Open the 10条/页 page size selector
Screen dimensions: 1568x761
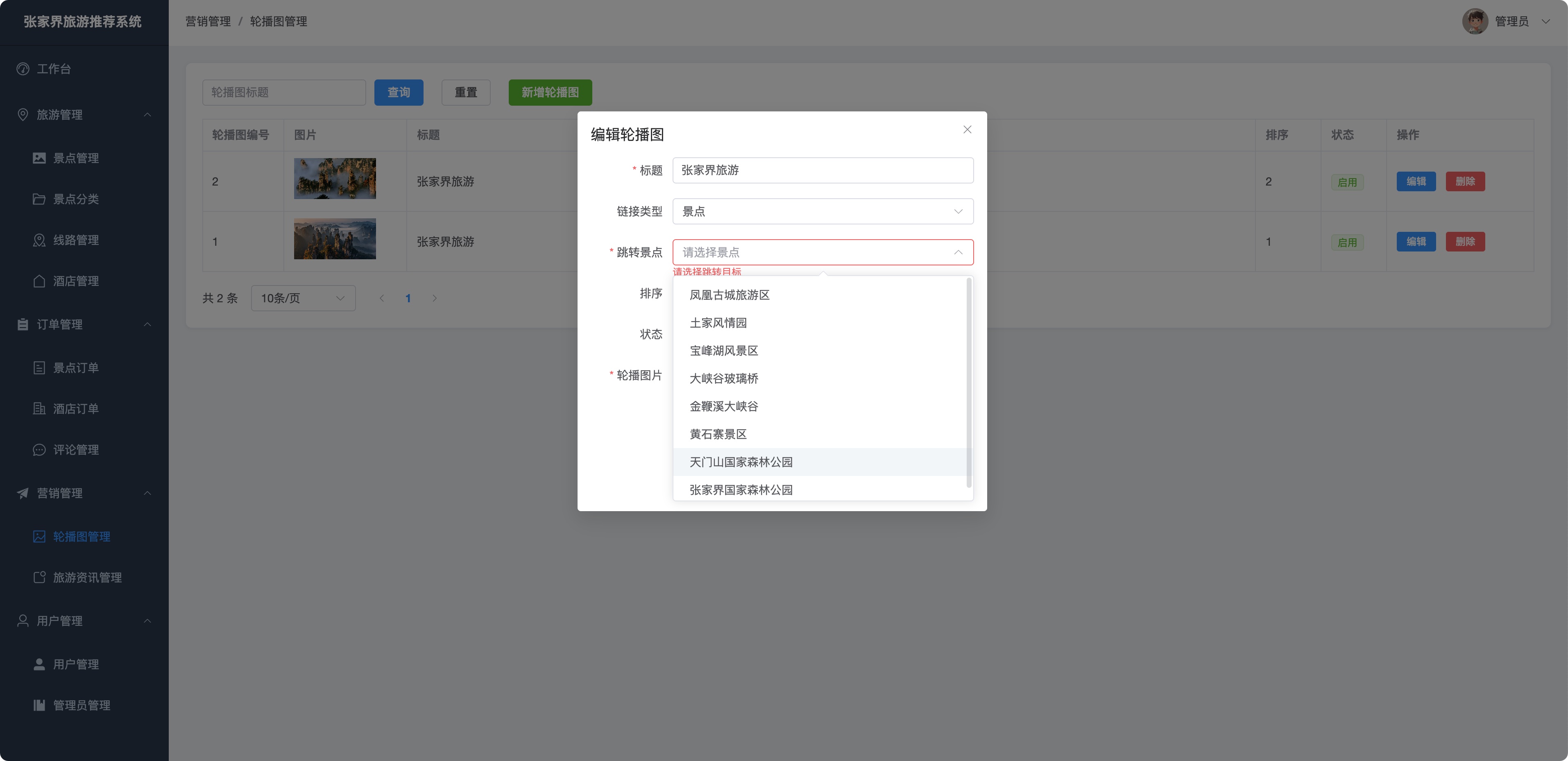[303, 298]
